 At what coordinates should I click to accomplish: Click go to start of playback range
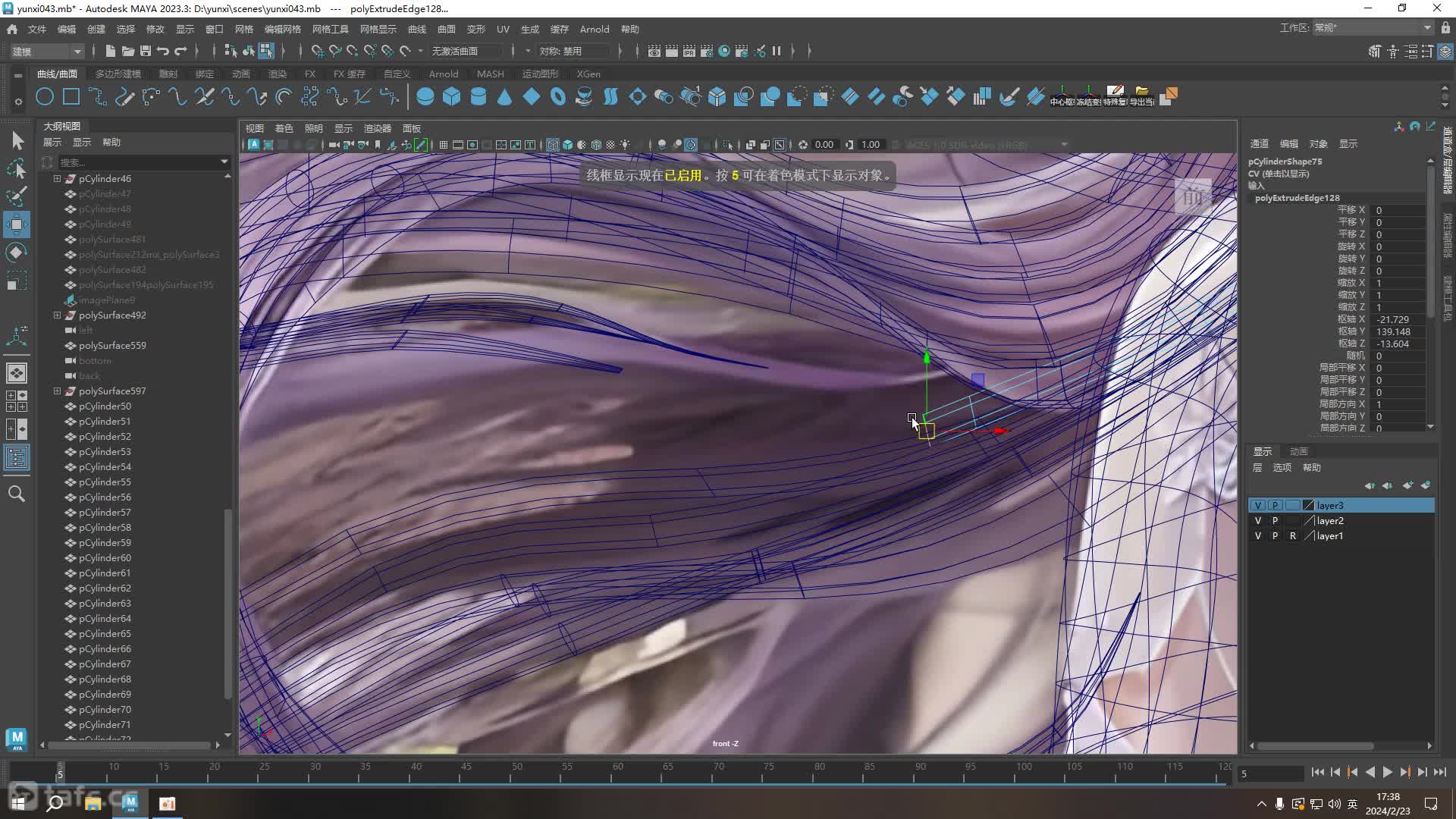(x=1317, y=772)
